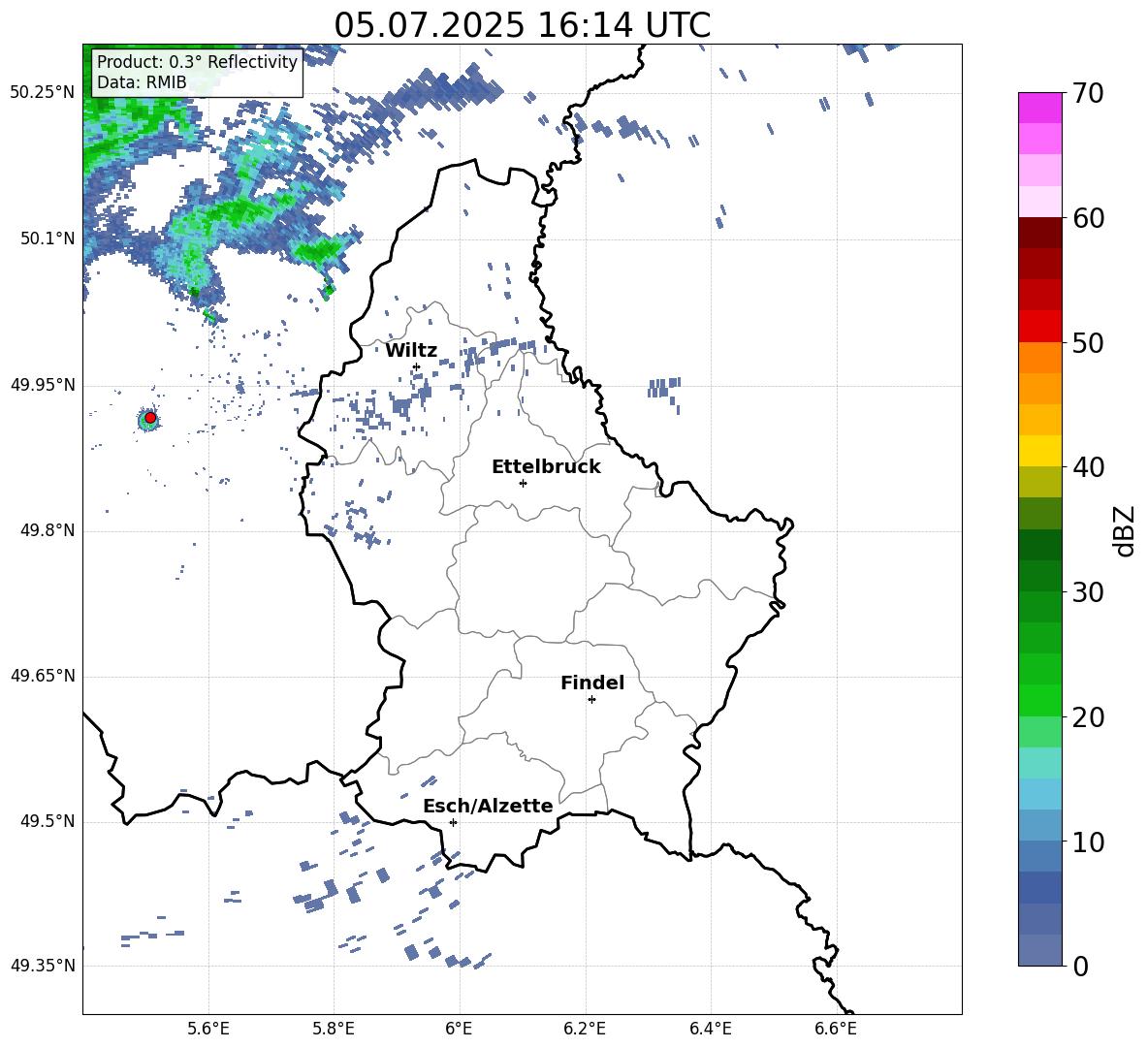Click the 5.6°E longitude label
This screenshot has width=1148, height=1048.
[208, 1029]
